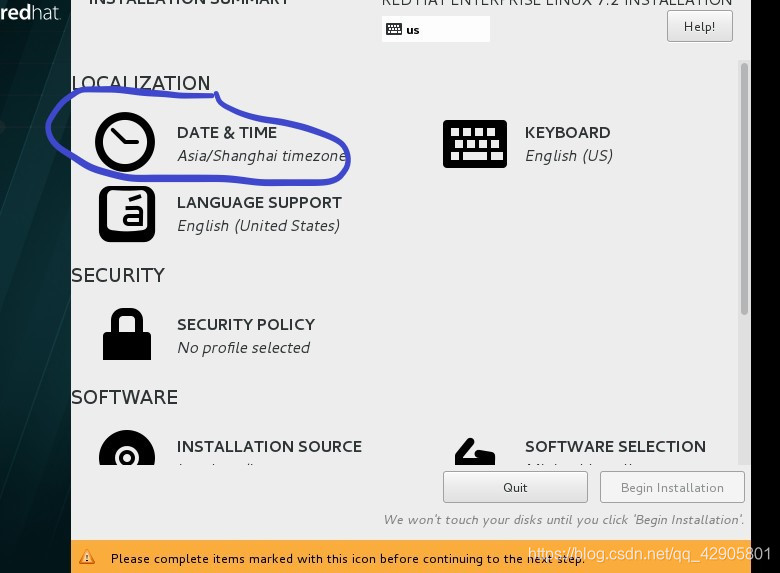Click the orange warning message text
Image resolution: width=780 pixels, height=573 pixels.
pyautogui.click(x=348, y=559)
